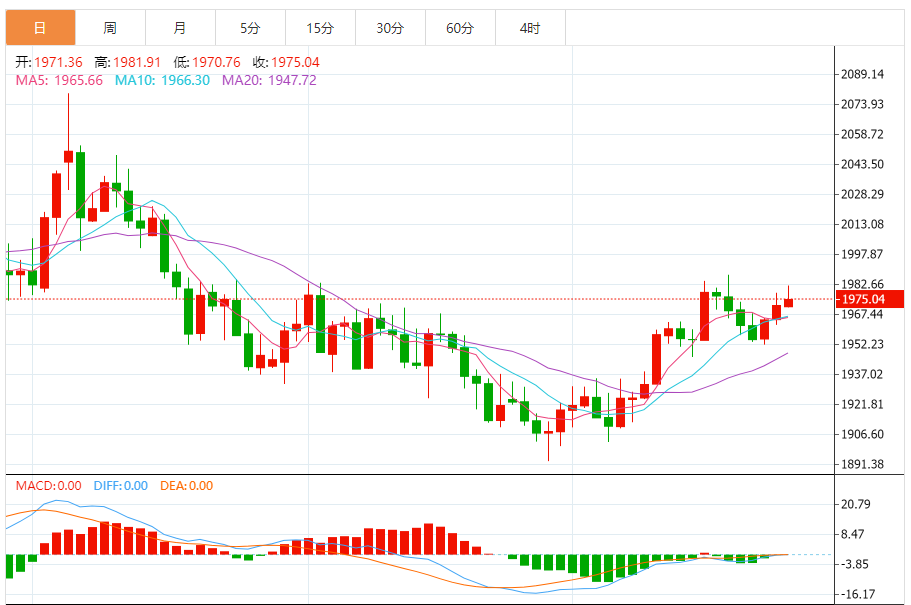911x605 pixels.
Task: Click the 2028.29 price axis label
Action: coord(862,194)
